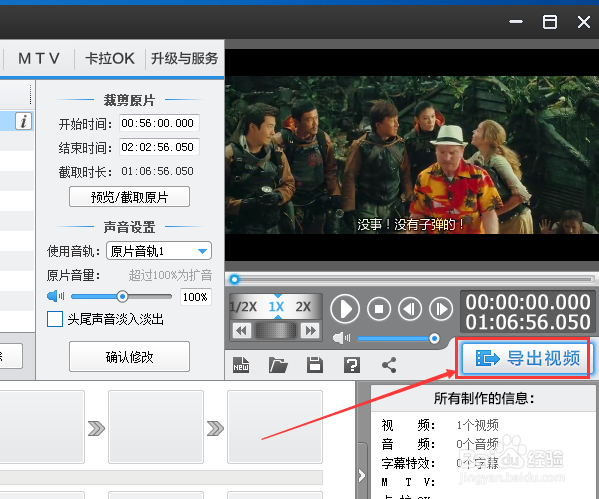Adjust the preview volume slider
The image size is (599, 499).
coord(397,339)
